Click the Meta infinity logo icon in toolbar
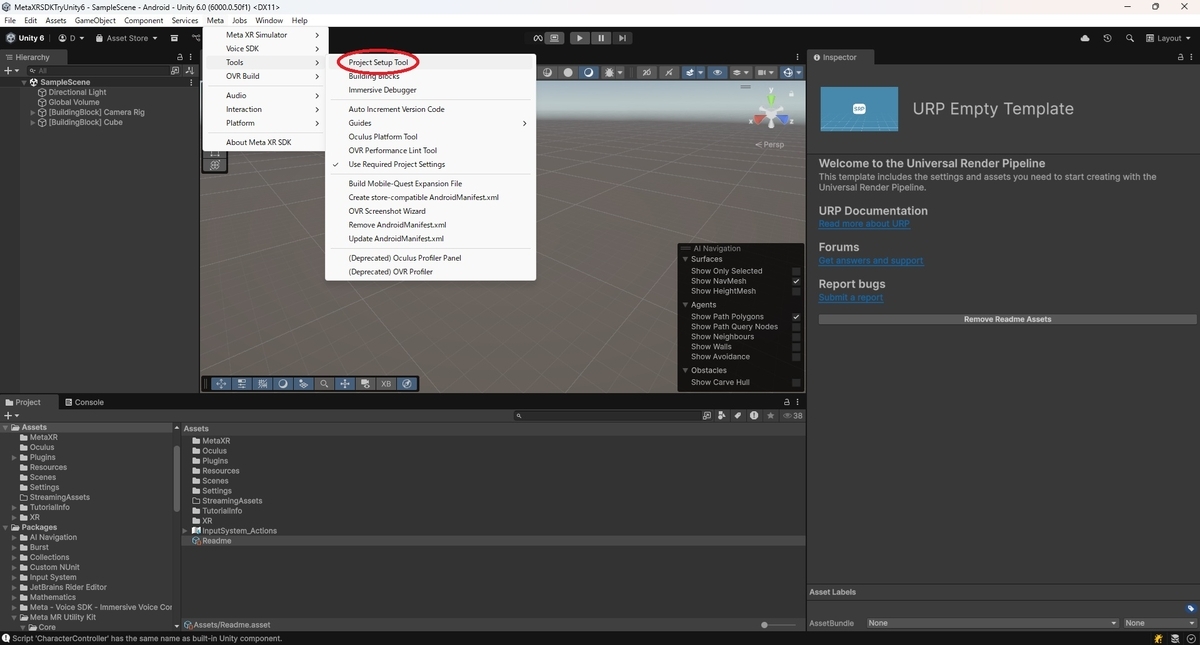1200x645 pixels. [537, 38]
